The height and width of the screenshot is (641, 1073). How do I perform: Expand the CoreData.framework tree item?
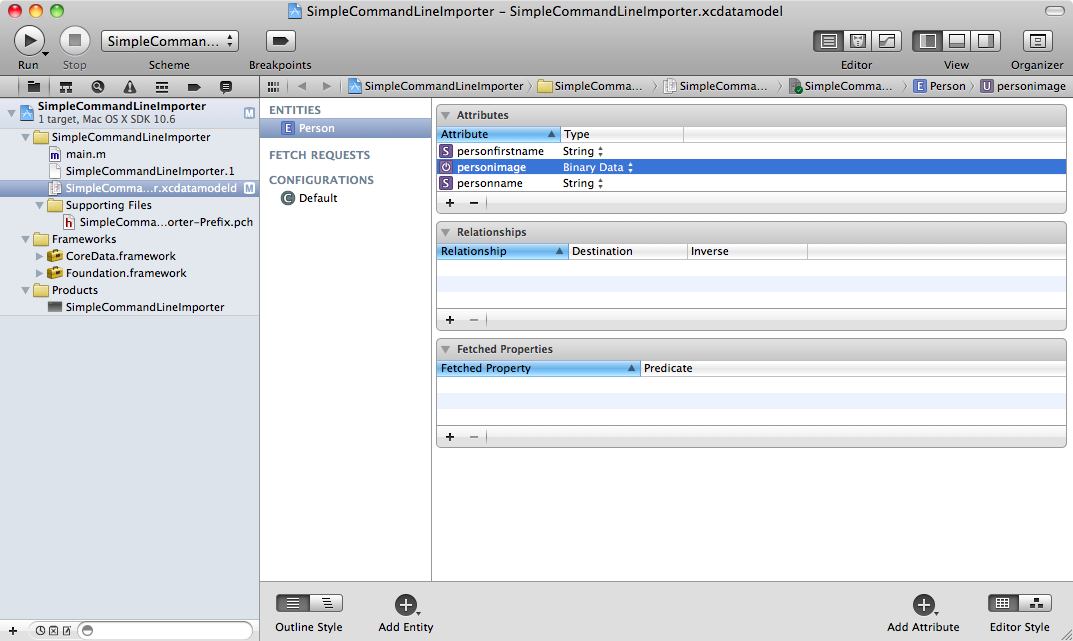(40, 256)
